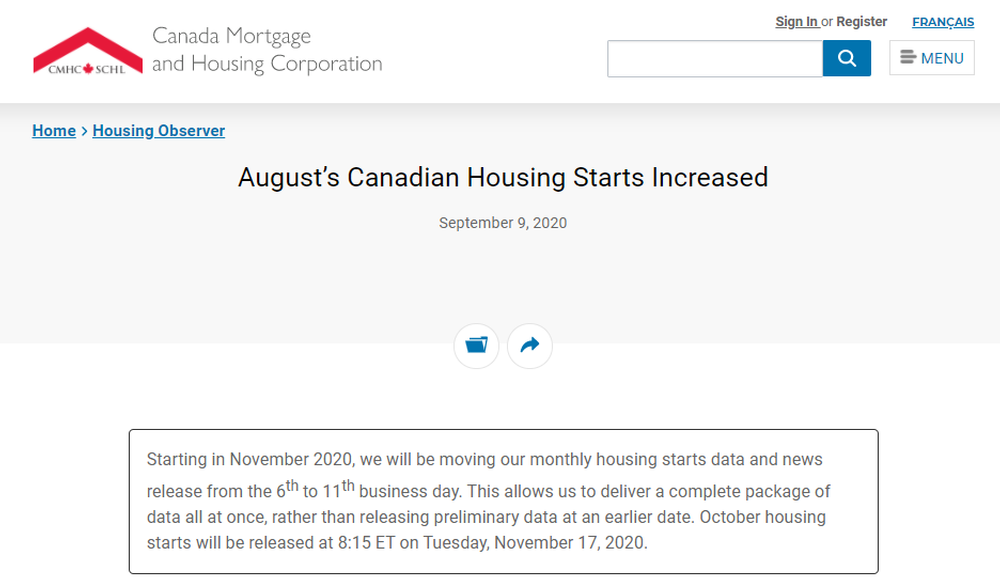The height and width of the screenshot is (582, 1000).
Task: Click the August's Canadian Housing Starts Increased heading
Action: click(503, 177)
